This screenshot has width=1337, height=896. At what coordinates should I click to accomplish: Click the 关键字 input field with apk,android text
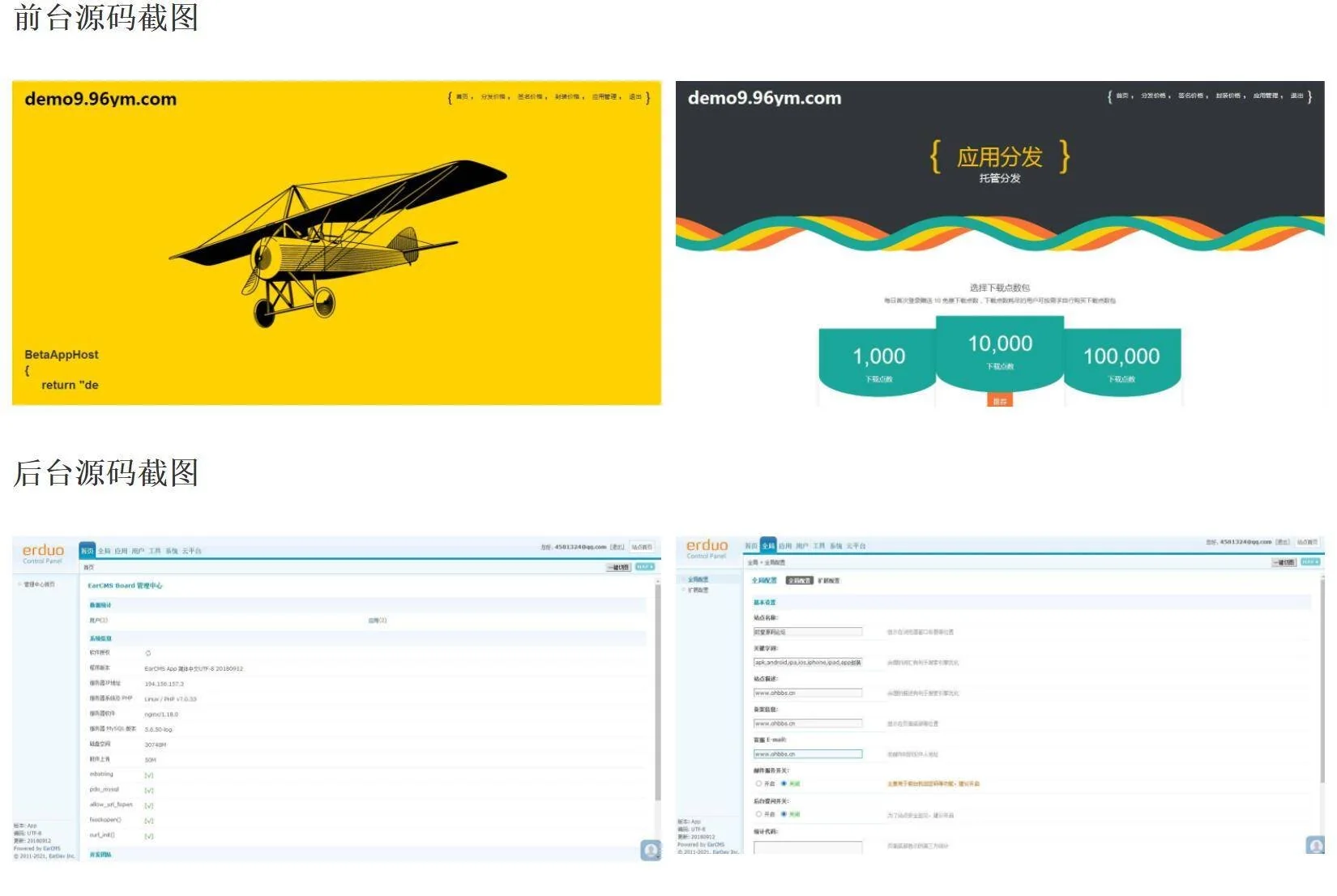coord(807,663)
